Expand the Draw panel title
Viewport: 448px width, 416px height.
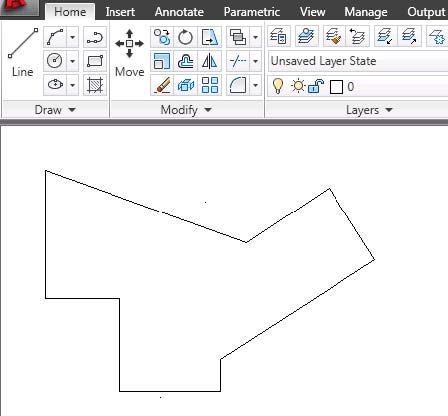pos(55,110)
